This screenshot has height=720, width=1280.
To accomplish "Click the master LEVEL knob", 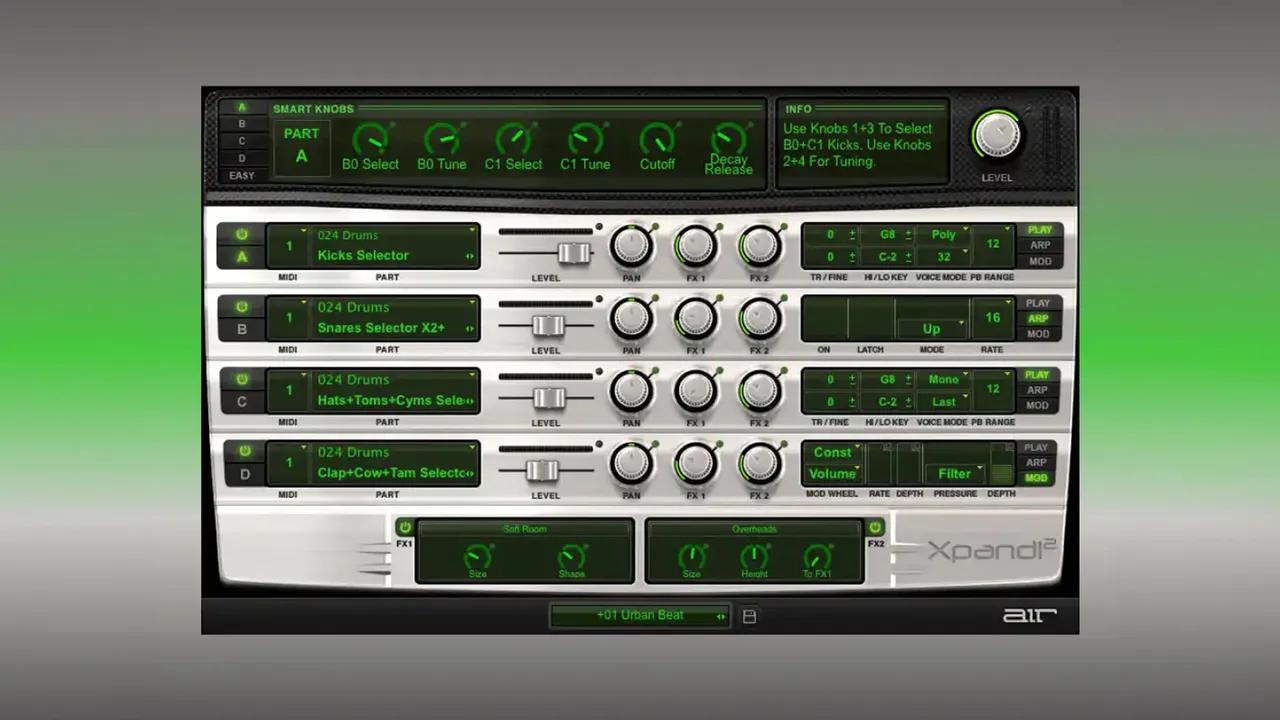I will [x=997, y=134].
